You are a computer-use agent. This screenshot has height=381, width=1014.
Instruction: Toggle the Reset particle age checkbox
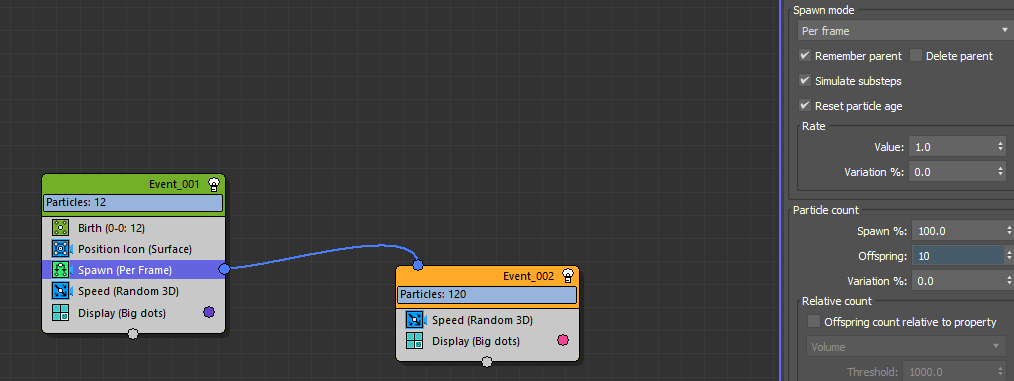[x=805, y=105]
